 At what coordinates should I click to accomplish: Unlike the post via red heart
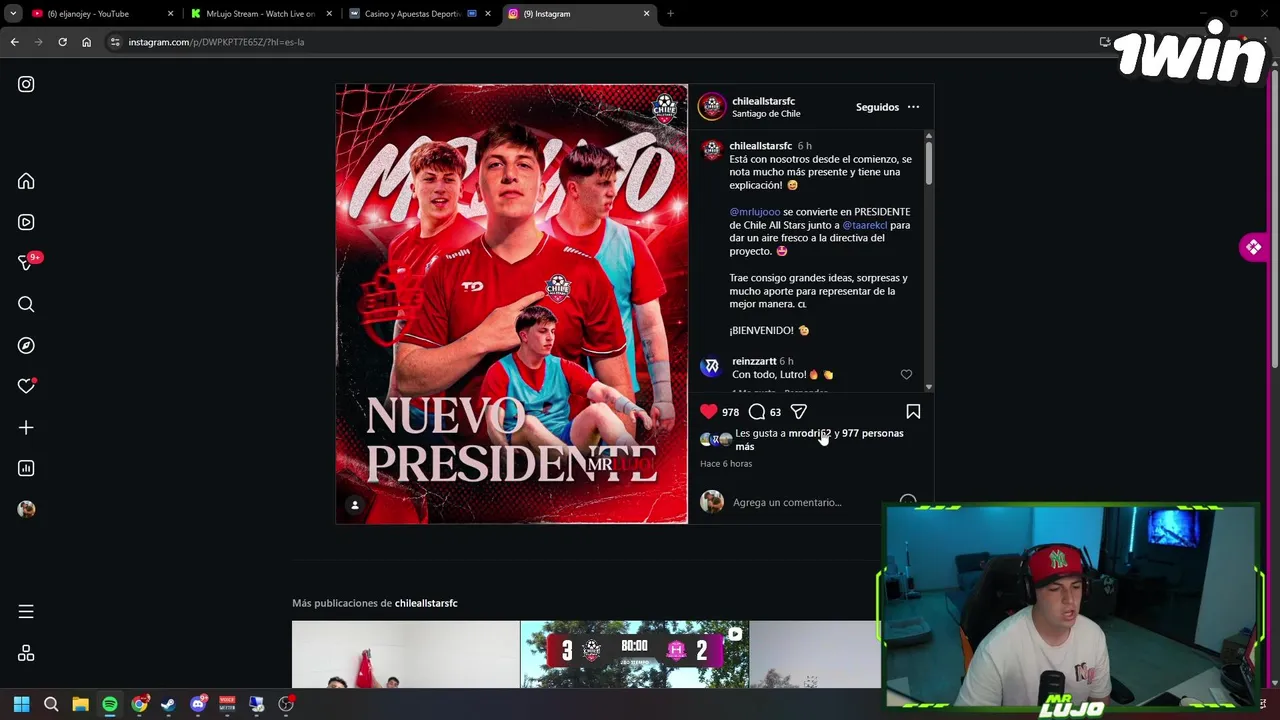point(708,411)
